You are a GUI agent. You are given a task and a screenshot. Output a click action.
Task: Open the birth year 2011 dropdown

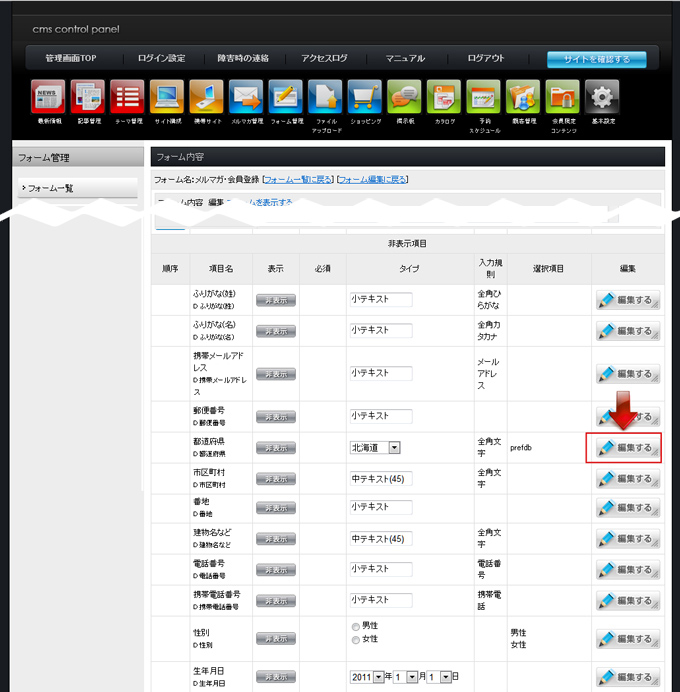click(x=379, y=677)
